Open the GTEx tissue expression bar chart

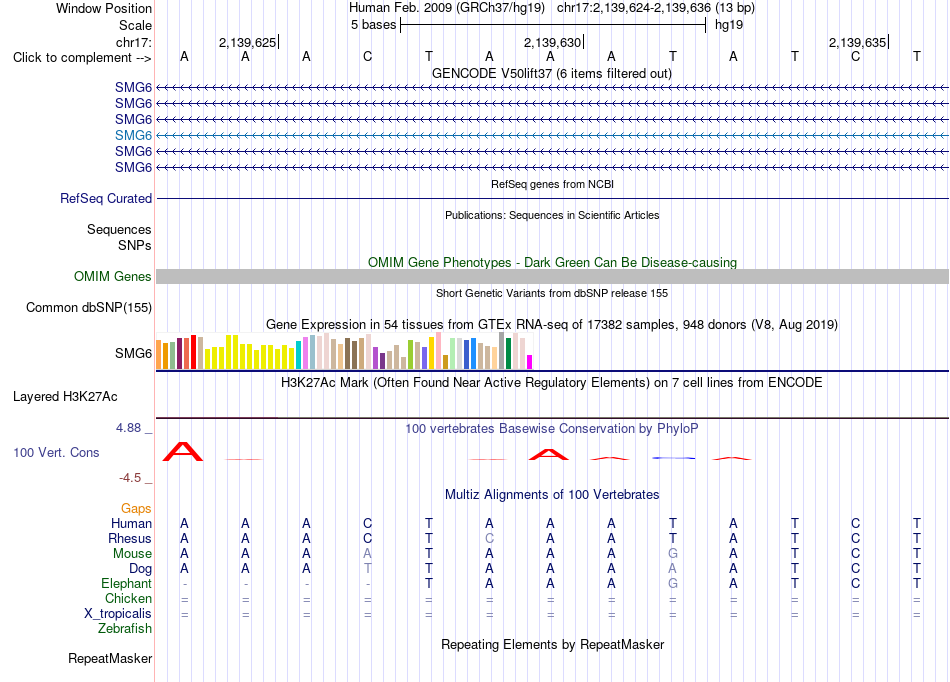[344, 351]
